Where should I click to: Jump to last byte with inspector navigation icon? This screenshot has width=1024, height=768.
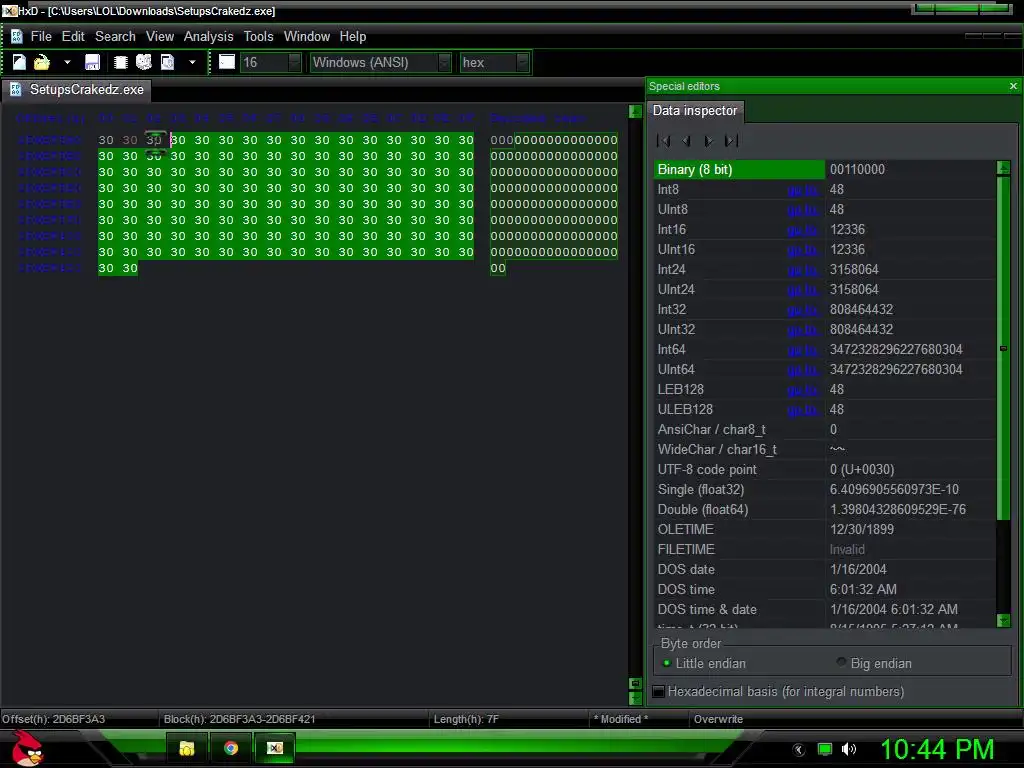pos(731,140)
